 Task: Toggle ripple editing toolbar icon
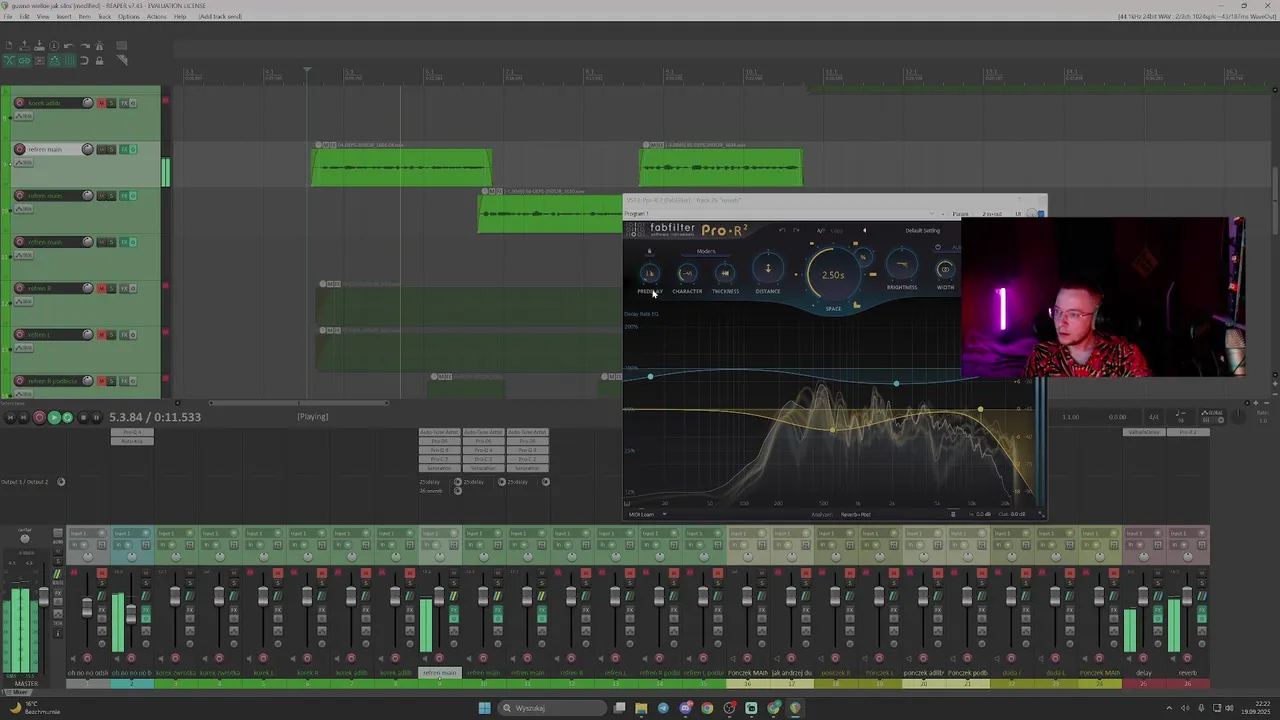pyautogui.click(x=39, y=60)
